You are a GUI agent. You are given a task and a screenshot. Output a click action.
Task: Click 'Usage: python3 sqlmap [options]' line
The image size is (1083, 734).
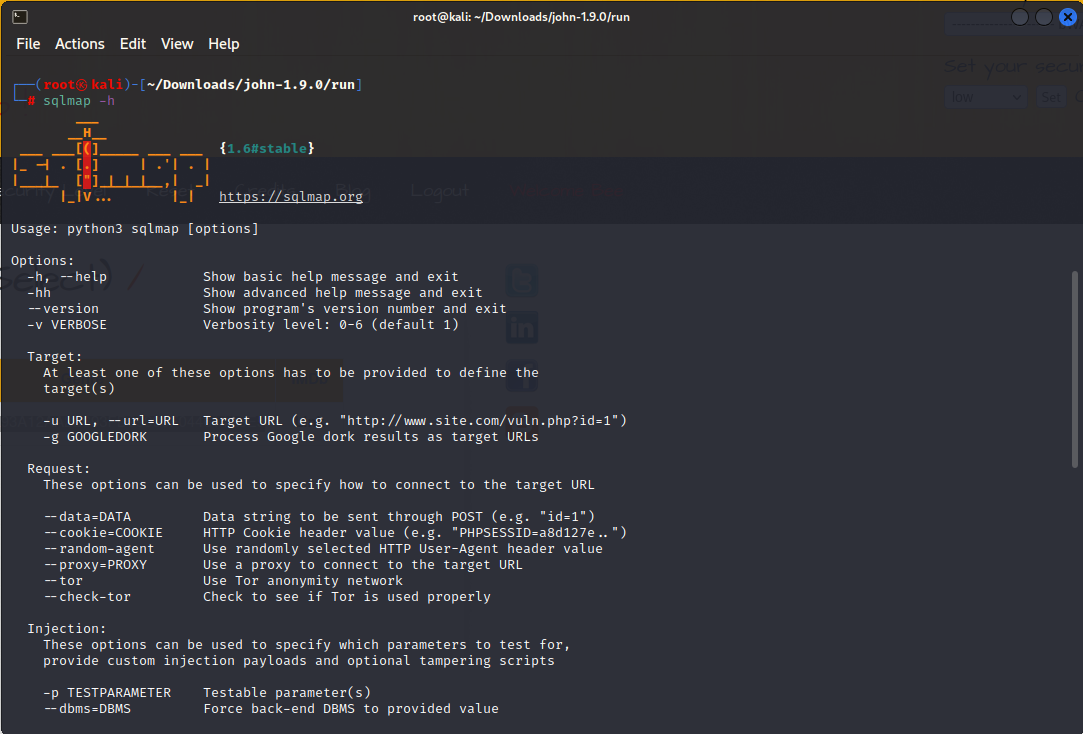pos(135,229)
